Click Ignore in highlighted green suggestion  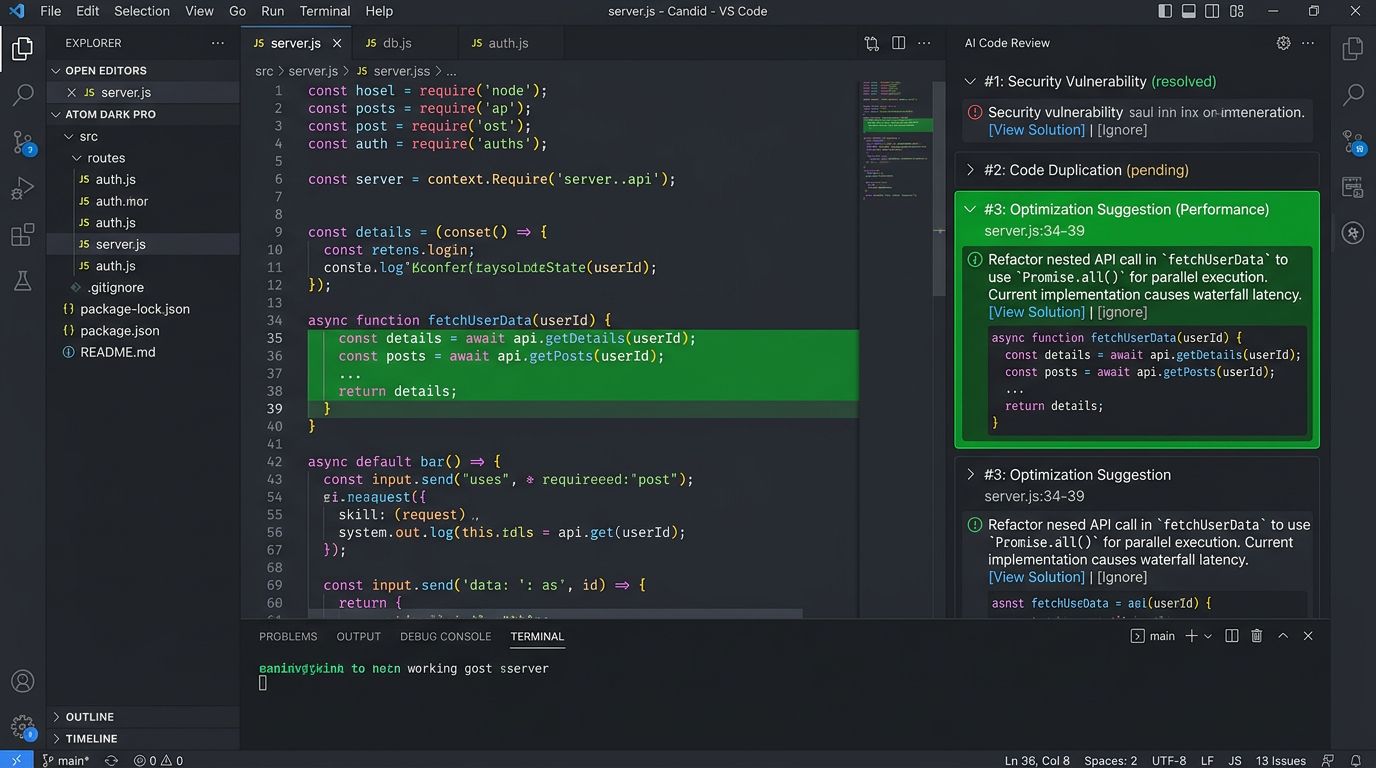click(x=1122, y=312)
